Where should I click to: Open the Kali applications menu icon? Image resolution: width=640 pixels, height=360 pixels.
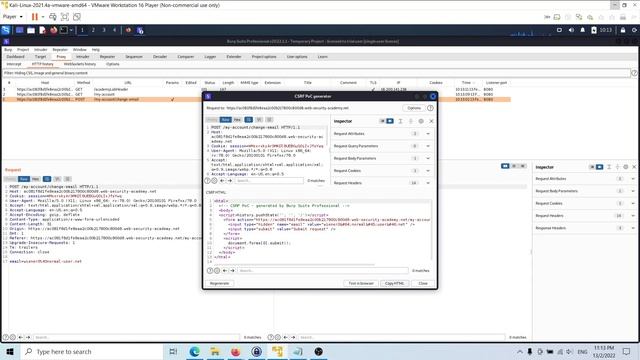(x=6, y=30)
